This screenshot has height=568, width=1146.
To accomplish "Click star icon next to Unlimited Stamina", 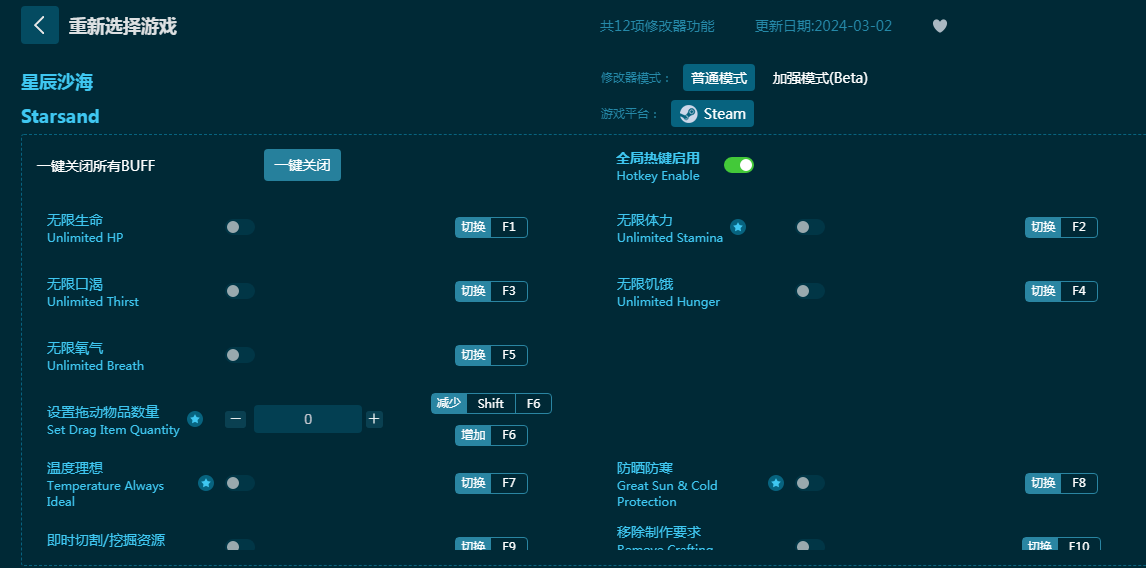I will (x=738, y=227).
